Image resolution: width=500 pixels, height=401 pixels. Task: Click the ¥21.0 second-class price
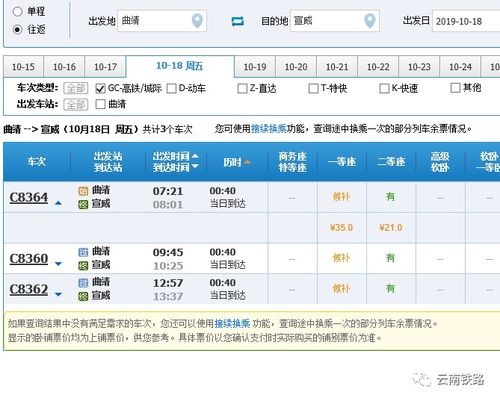coord(391,228)
